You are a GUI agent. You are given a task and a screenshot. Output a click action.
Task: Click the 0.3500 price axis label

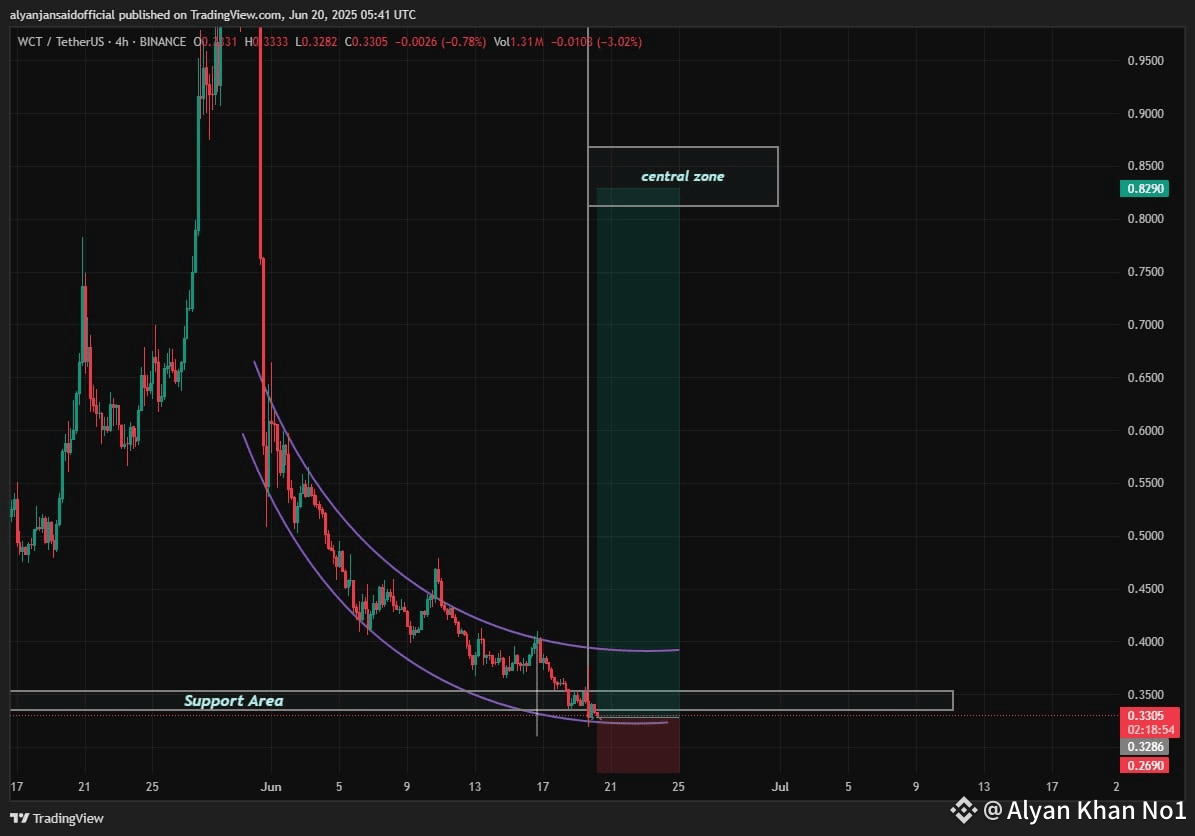coord(1145,694)
